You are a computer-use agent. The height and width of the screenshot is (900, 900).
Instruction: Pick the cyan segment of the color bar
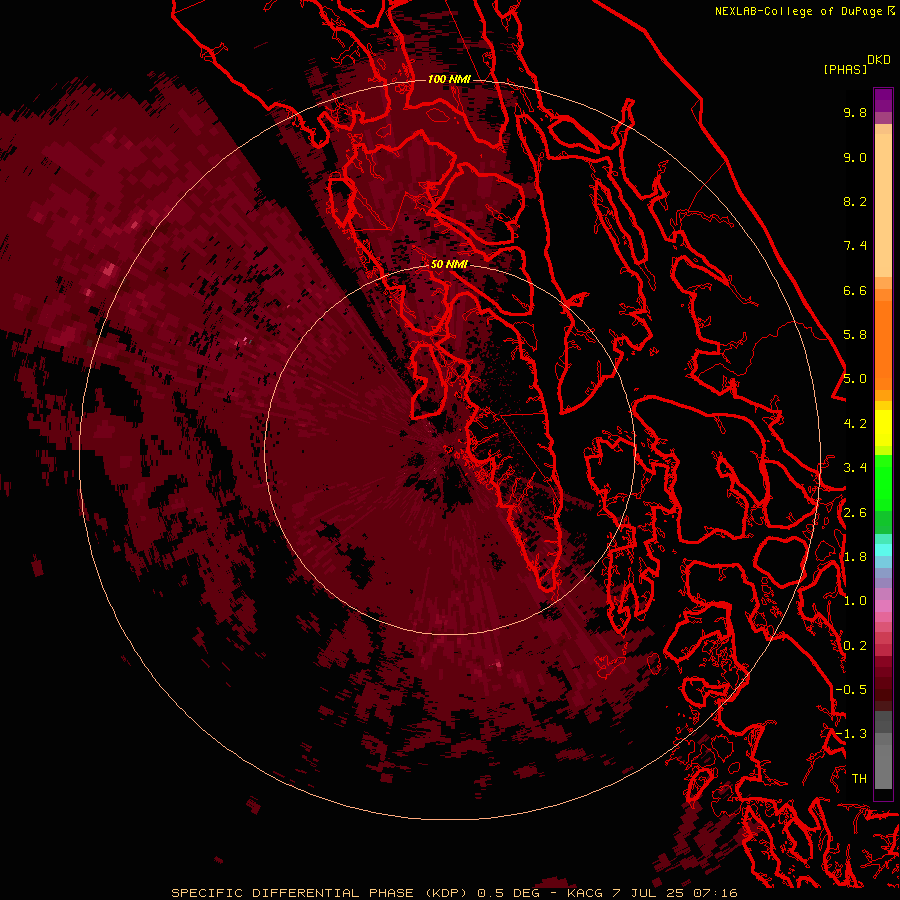point(883,550)
